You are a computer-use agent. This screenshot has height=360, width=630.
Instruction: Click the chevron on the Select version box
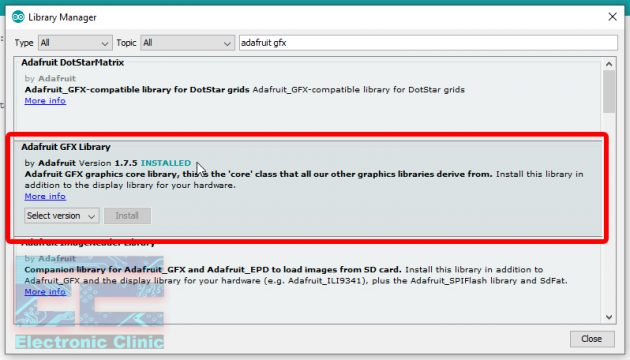pos(92,216)
